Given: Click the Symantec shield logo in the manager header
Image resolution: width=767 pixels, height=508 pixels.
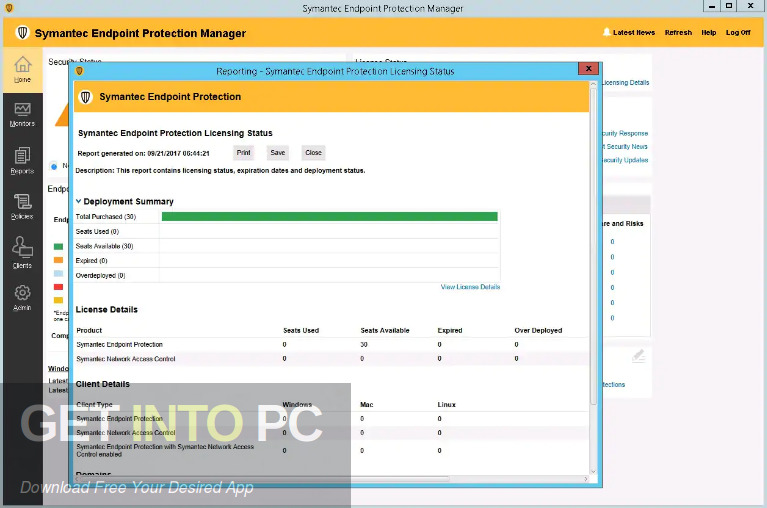Looking at the screenshot, I should (x=22, y=33).
